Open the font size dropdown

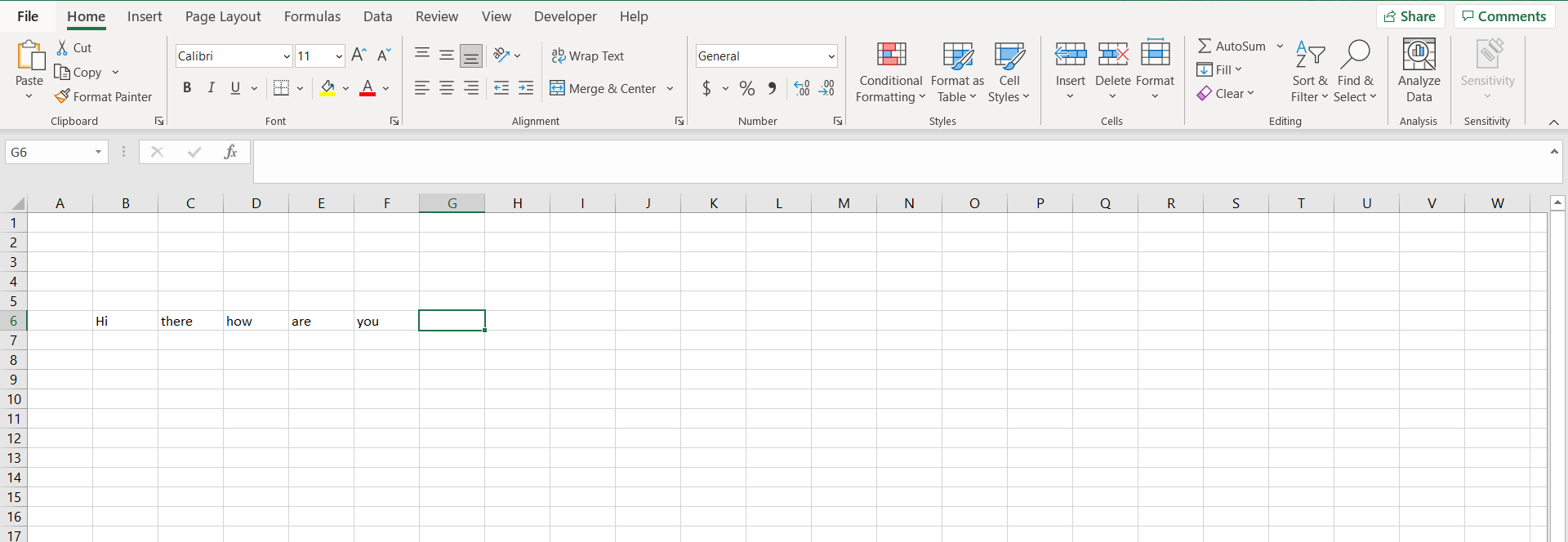pos(339,56)
